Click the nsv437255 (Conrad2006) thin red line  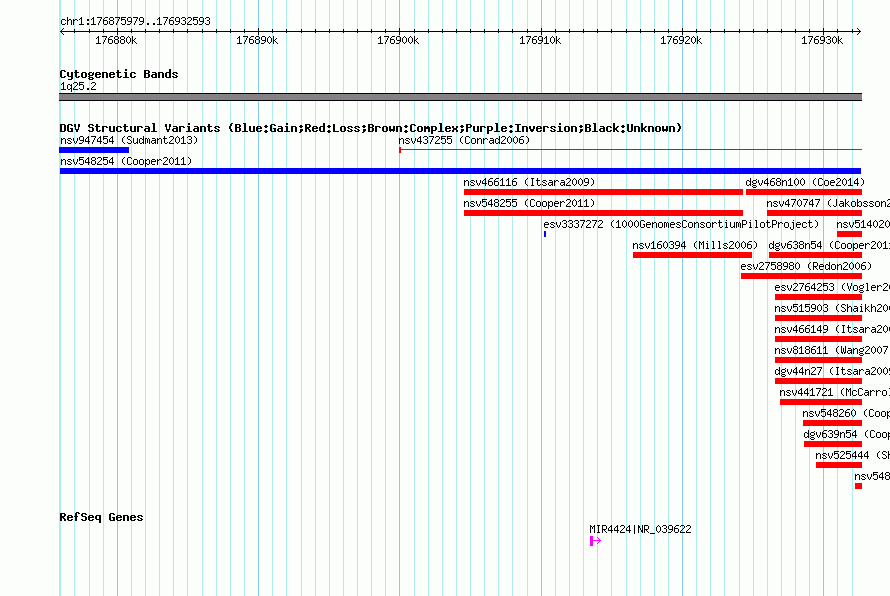pos(631,150)
